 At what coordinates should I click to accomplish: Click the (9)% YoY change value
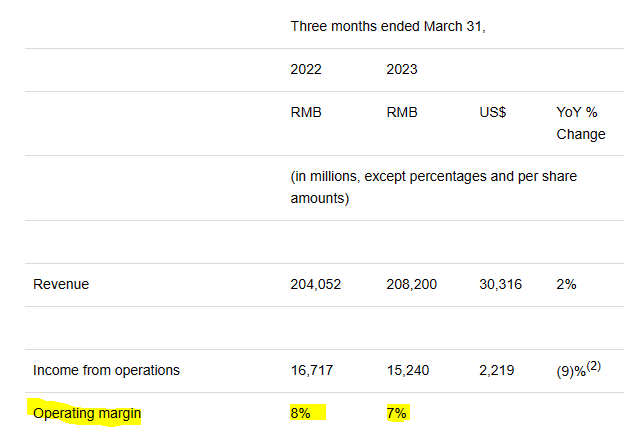(570, 371)
